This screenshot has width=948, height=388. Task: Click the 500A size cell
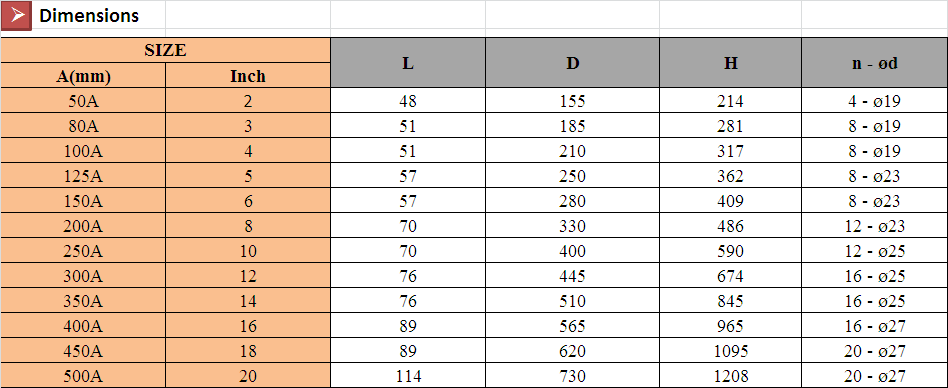(x=83, y=377)
